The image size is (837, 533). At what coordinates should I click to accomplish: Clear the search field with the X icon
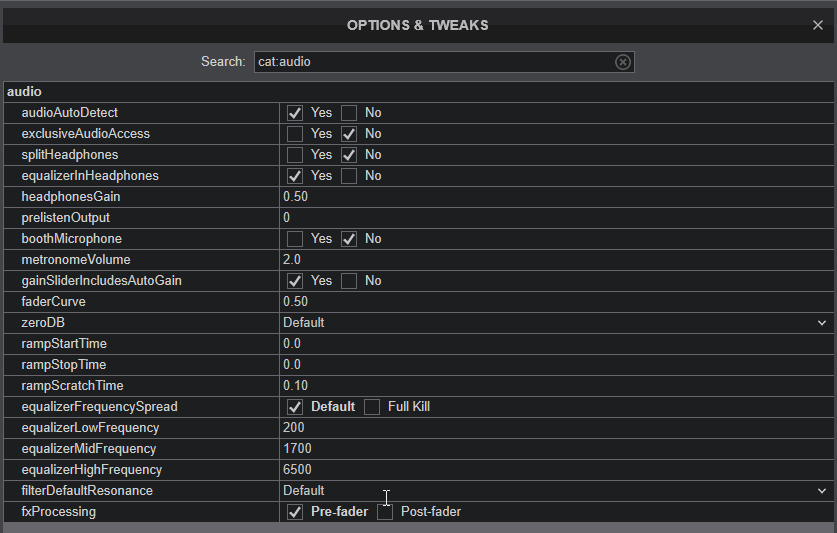coord(622,62)
